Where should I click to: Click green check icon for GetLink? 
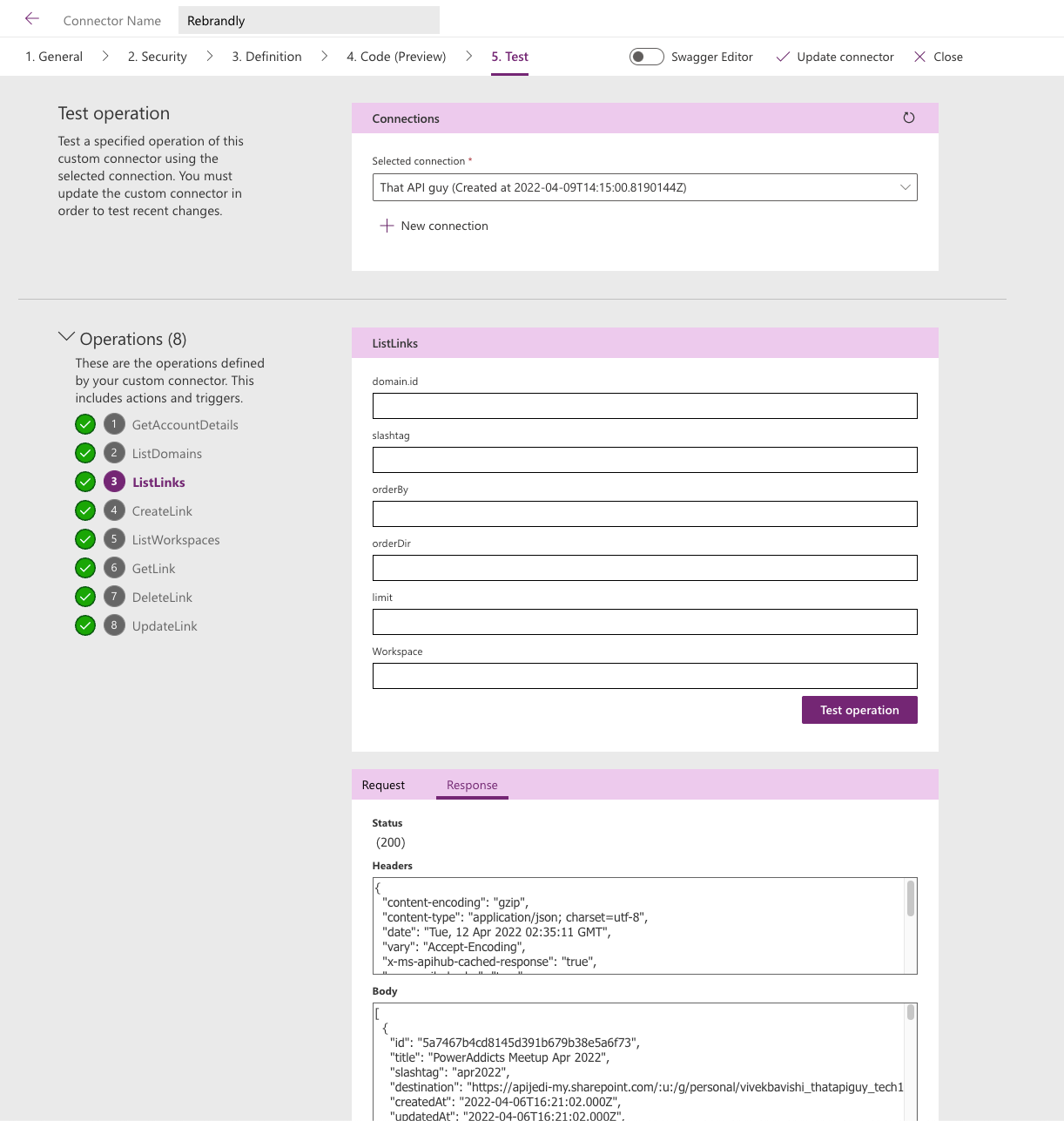point(85,568)
